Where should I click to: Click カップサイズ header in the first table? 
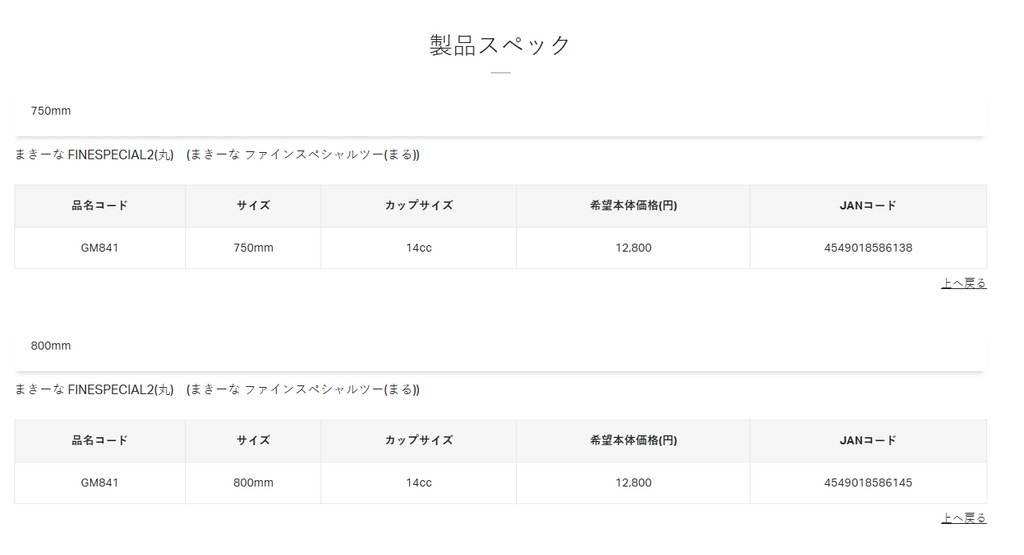pos(419,206)
